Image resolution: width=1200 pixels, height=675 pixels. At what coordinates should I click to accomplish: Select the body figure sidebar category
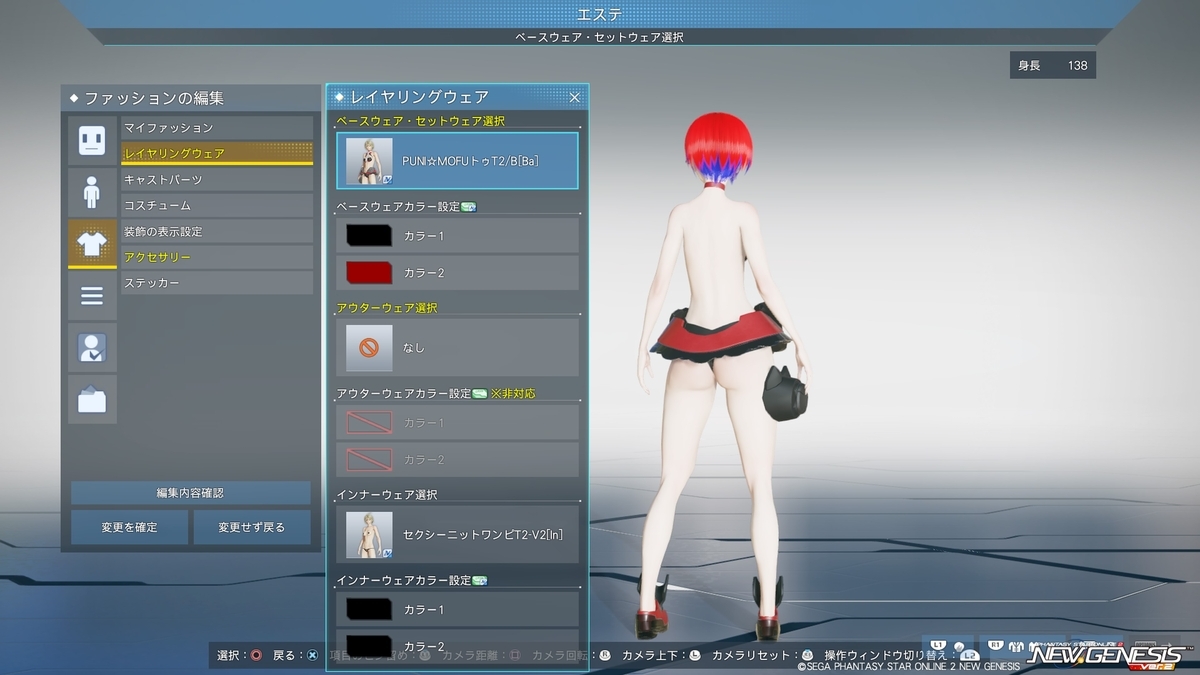coord(92,192)
